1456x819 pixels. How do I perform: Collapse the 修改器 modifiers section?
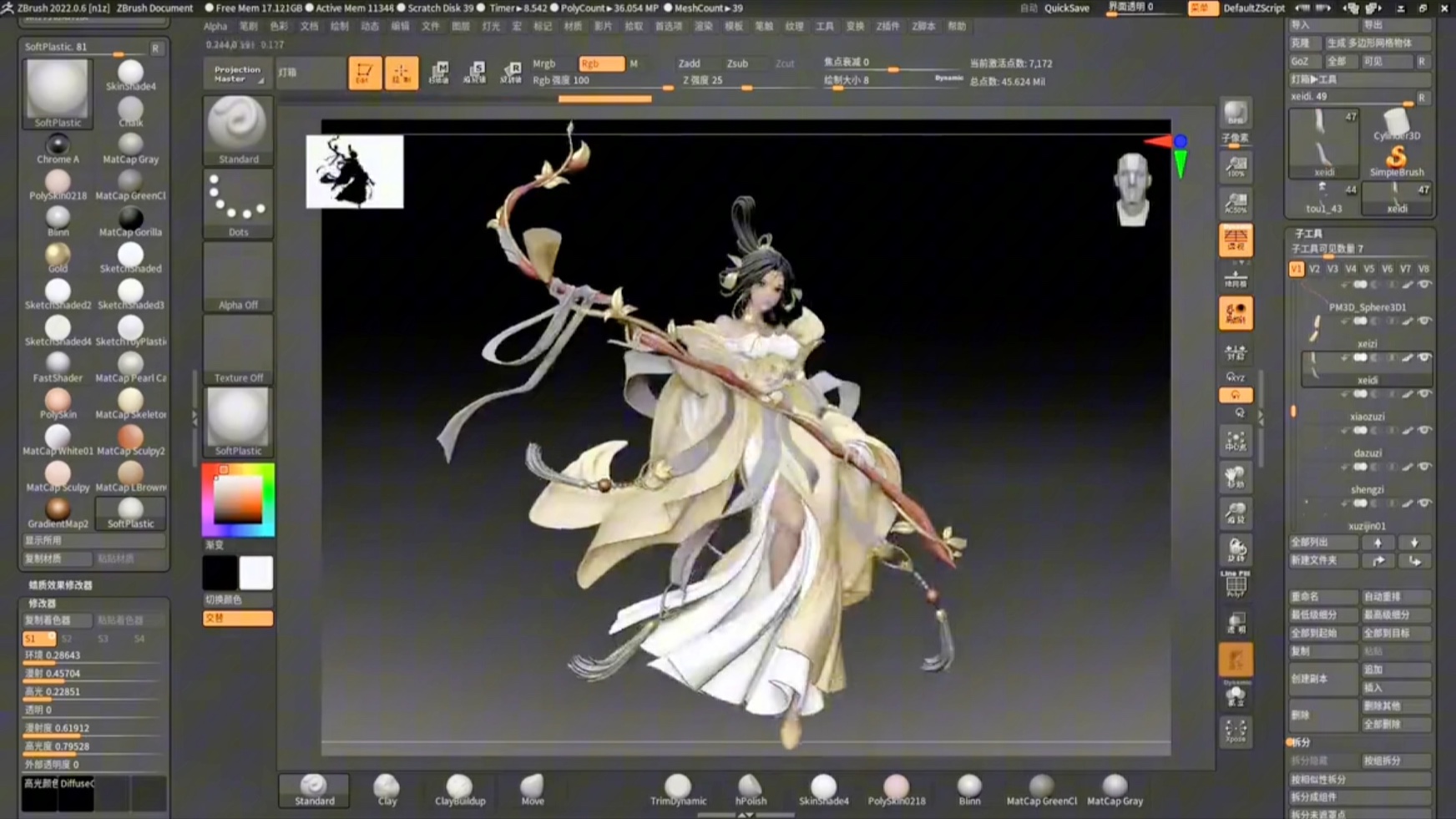click(x=42, y=603)
